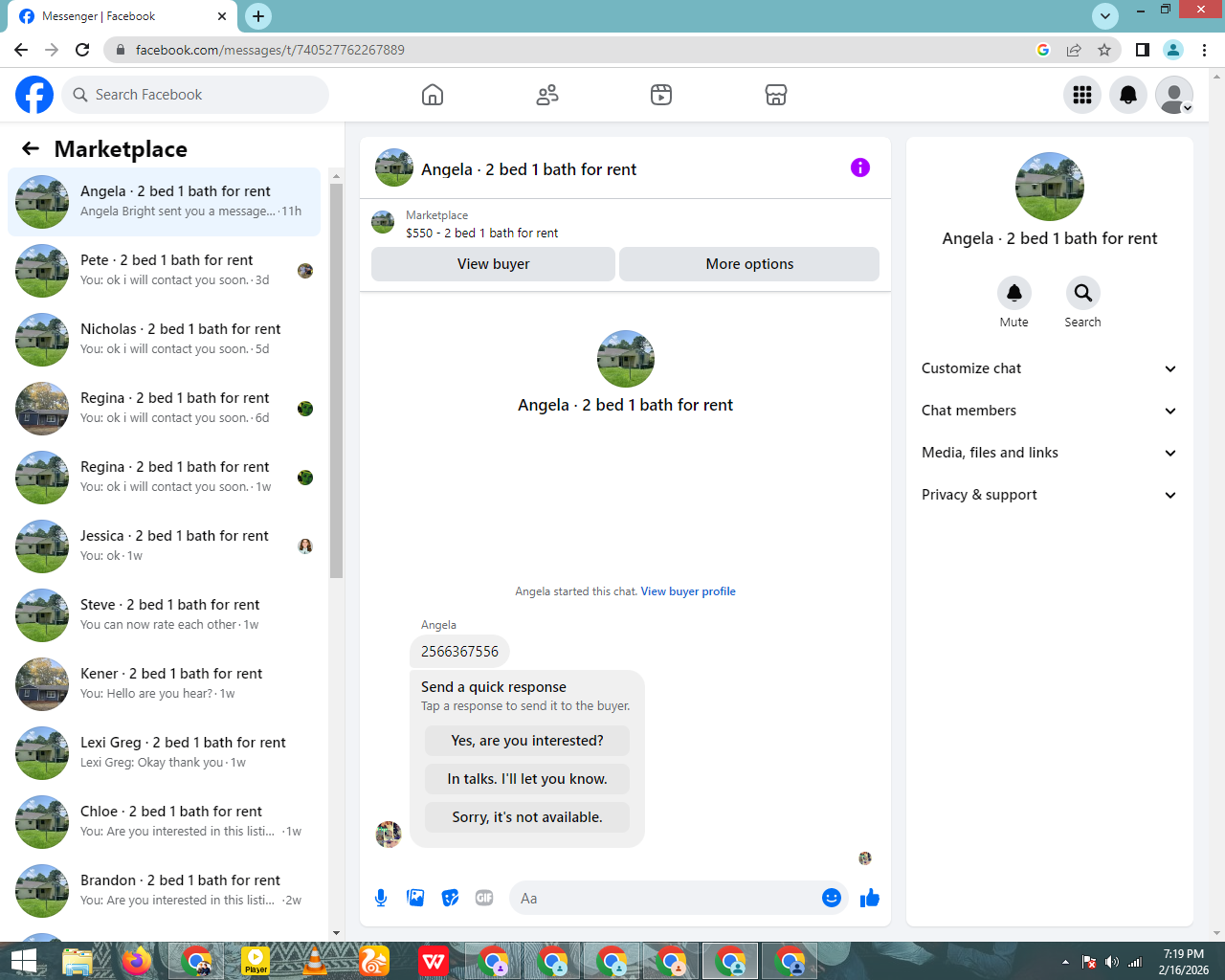Image resolution: width=1225 pixels, height=980 pixels.
Task: Open Steve 2 bed 1 bath conversation
Action: [164, 614]
